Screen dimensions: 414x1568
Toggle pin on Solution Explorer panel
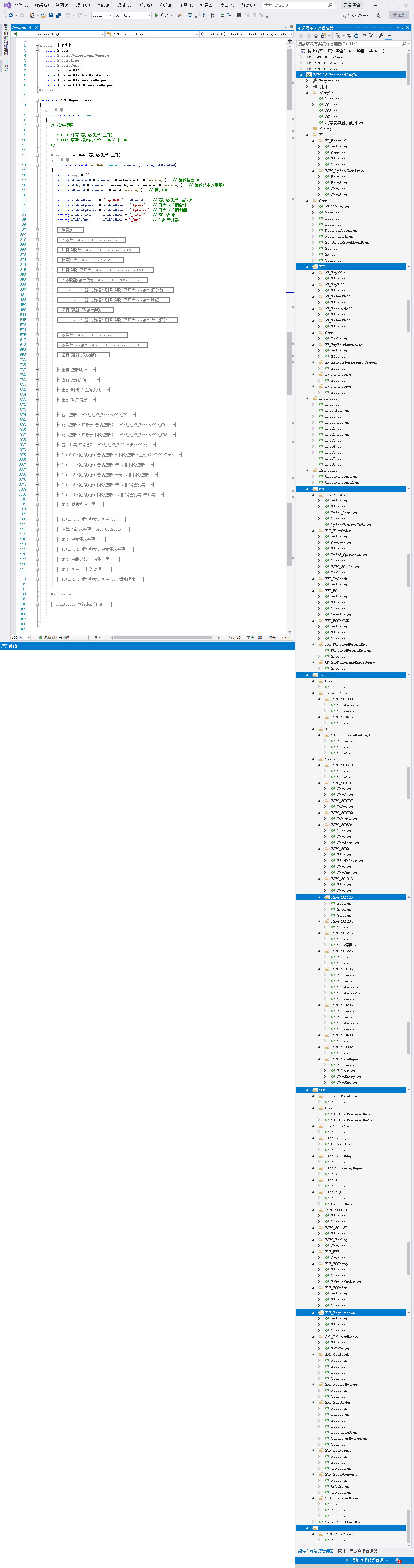pyautogui.click(x=402, y=27)
